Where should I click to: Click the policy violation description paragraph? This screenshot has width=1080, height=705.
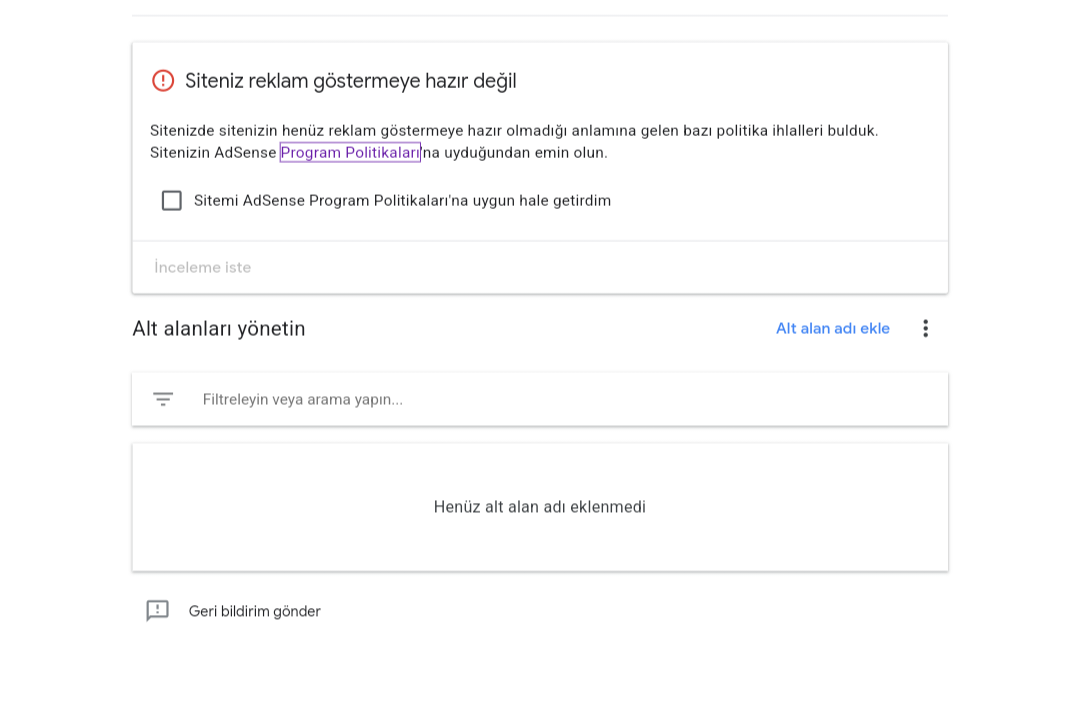(x=514, y=141)
